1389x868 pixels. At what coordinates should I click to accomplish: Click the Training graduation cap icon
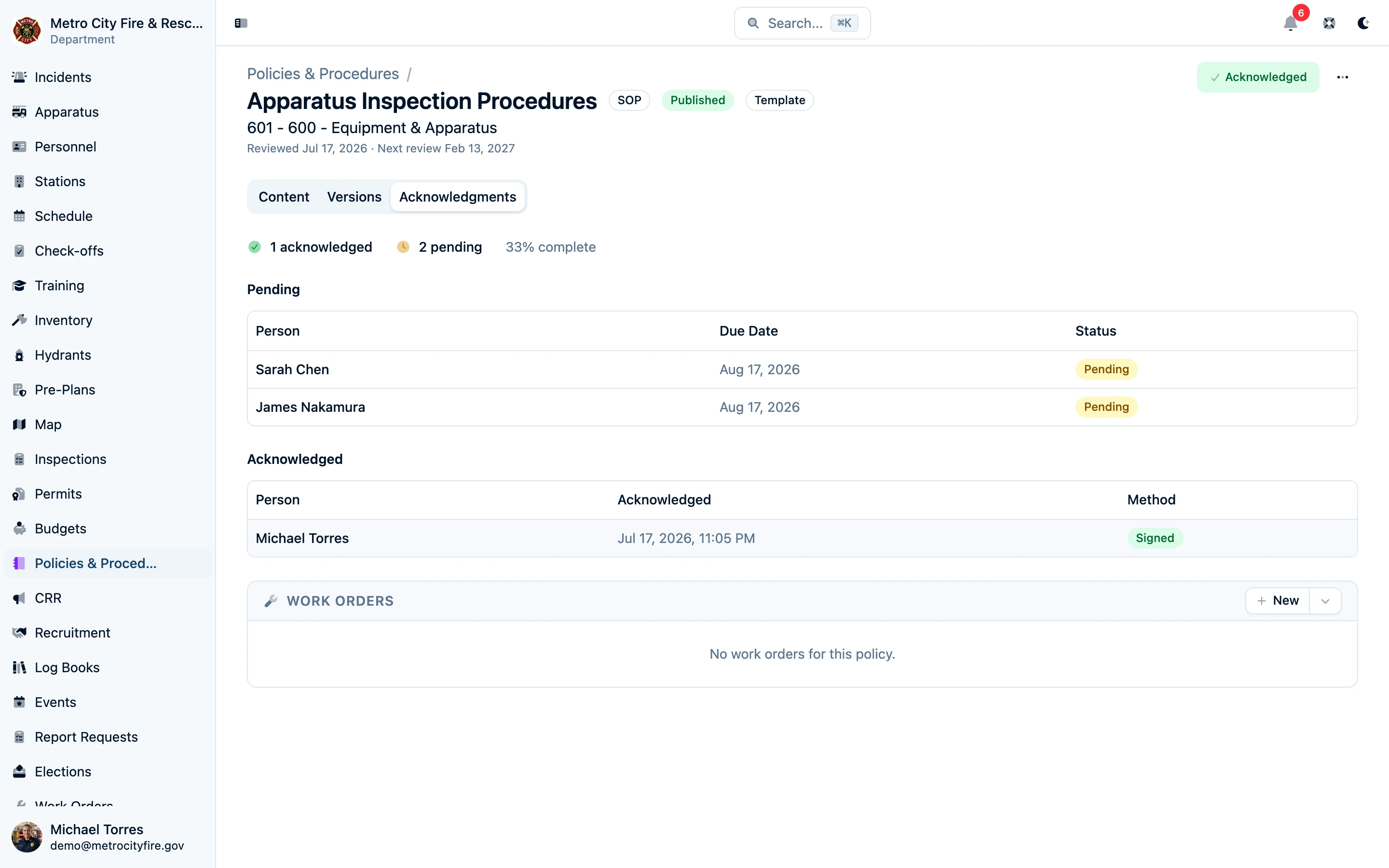coord(19,285)
